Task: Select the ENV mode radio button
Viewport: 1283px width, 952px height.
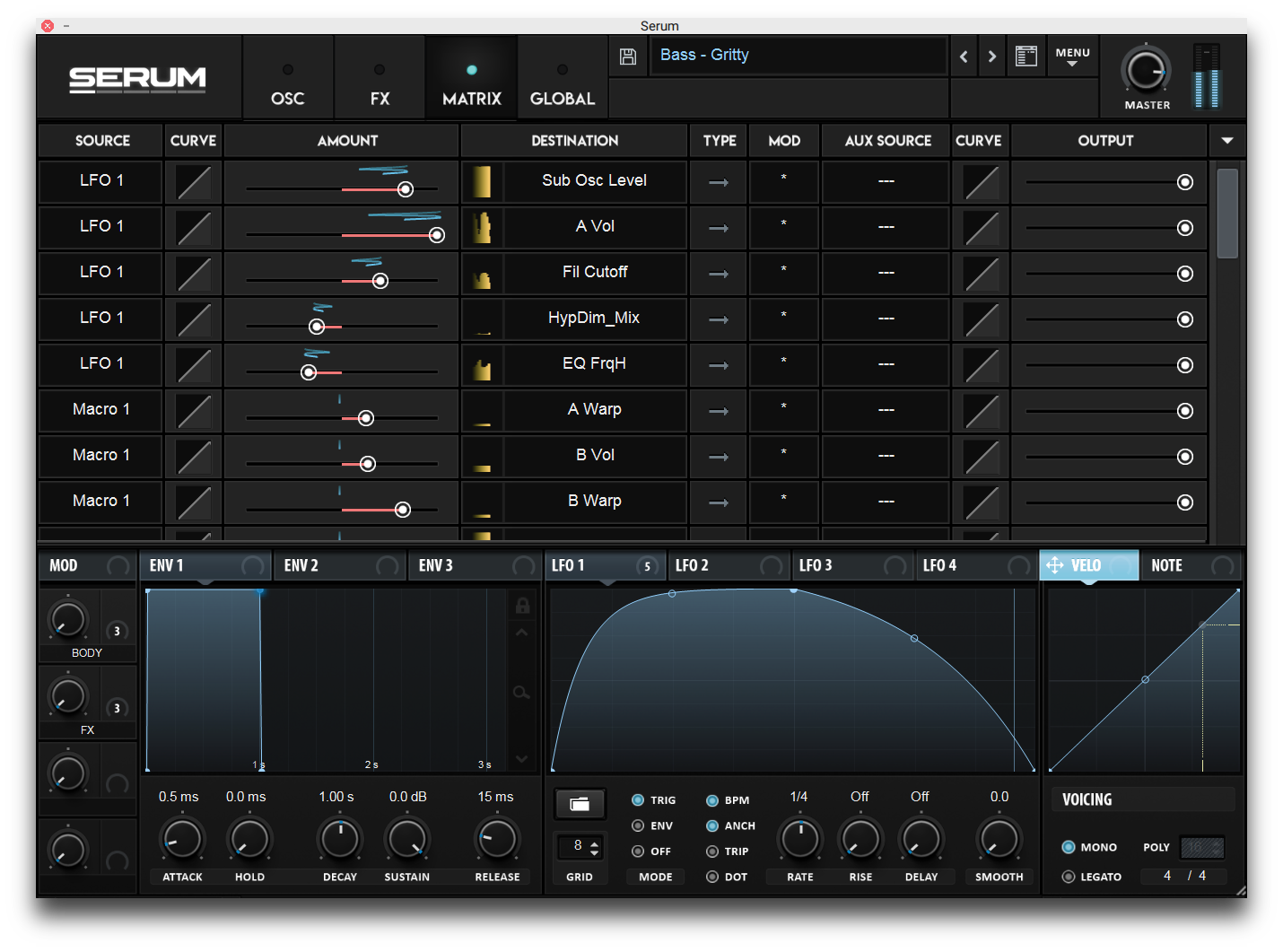Action: pyautogui.click(x=638, y=825)
